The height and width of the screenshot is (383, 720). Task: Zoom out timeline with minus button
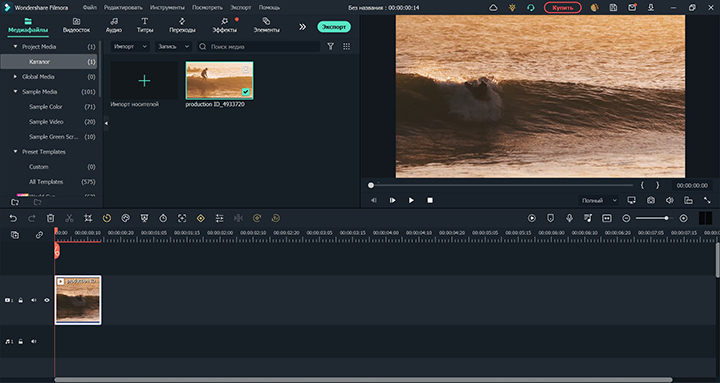tap(626, 219)
